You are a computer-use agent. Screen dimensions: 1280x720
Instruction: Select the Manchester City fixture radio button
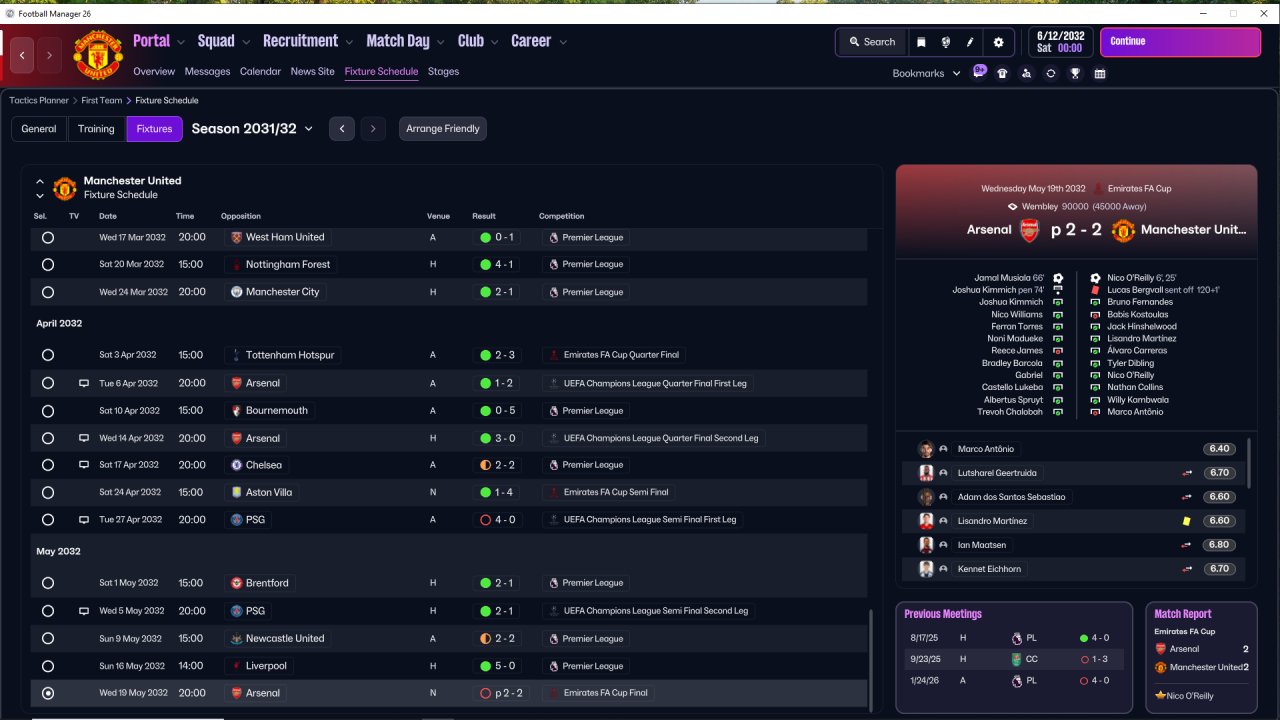point(48,292)
